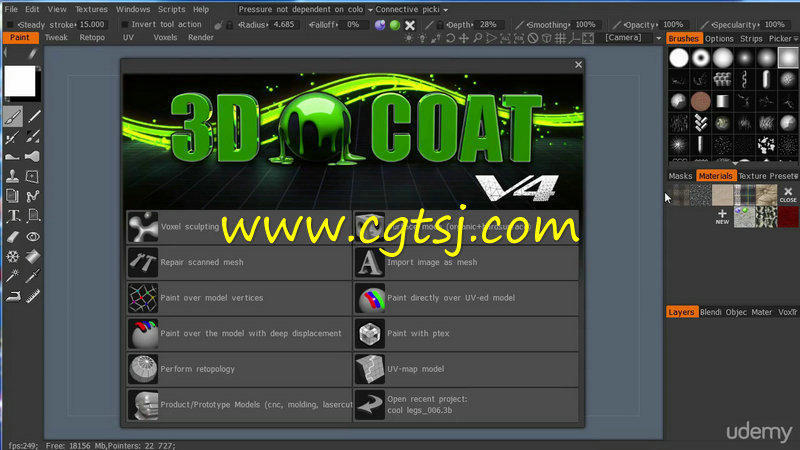This screenshot has width=800, height=450.
Task: Edit the Steady stroke 15.000 value field
Action: (92, 24)
